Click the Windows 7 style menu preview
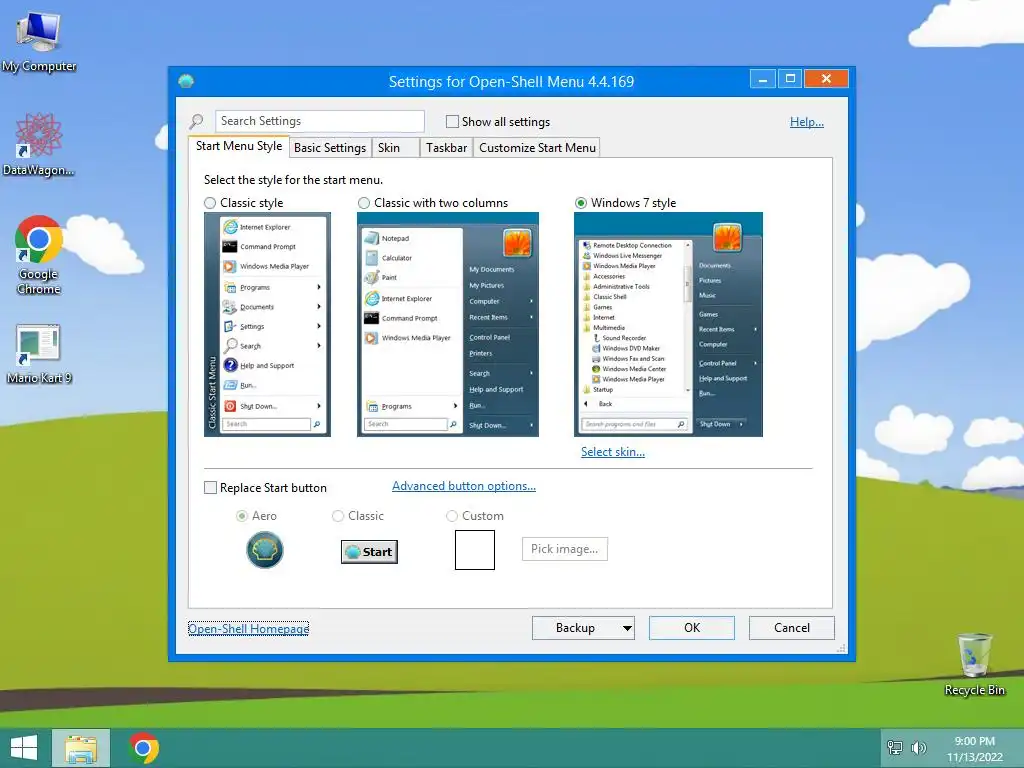Screen dimensions: 1024x768 [668, 325]
